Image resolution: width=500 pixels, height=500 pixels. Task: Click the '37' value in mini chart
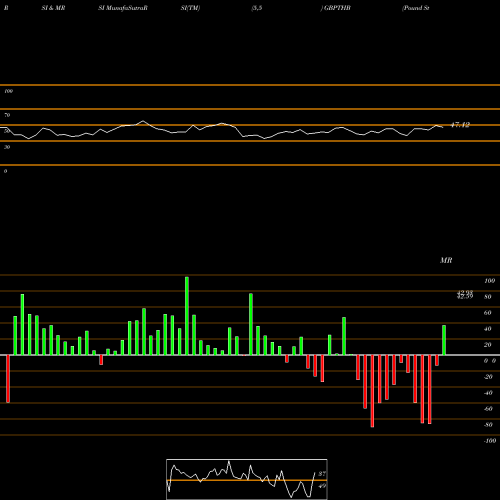pos(322,474)
